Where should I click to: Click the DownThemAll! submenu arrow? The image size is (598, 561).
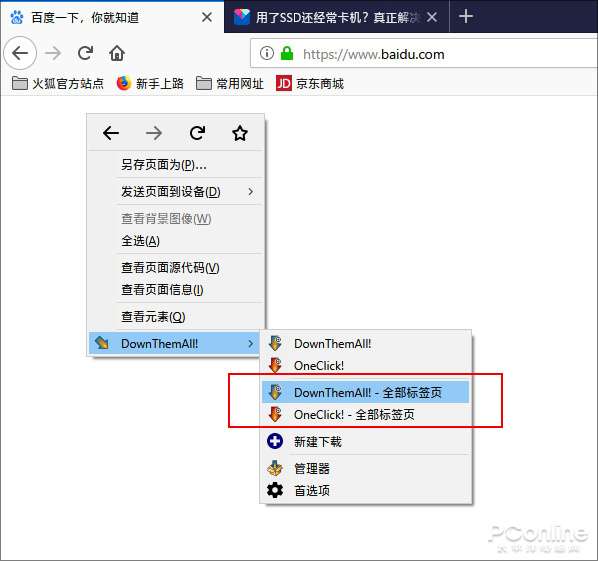tap(251, 344)
